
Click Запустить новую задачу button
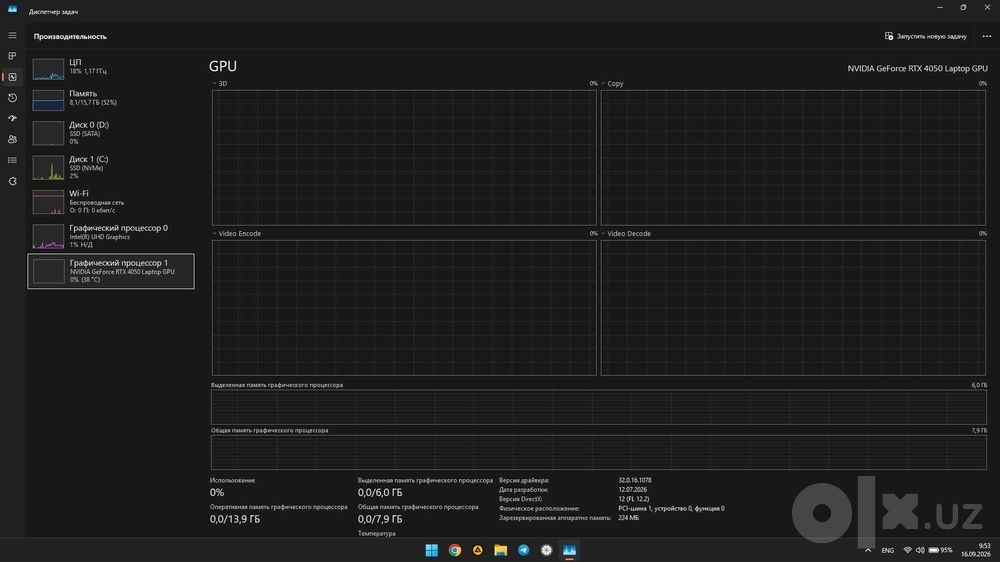925,36
